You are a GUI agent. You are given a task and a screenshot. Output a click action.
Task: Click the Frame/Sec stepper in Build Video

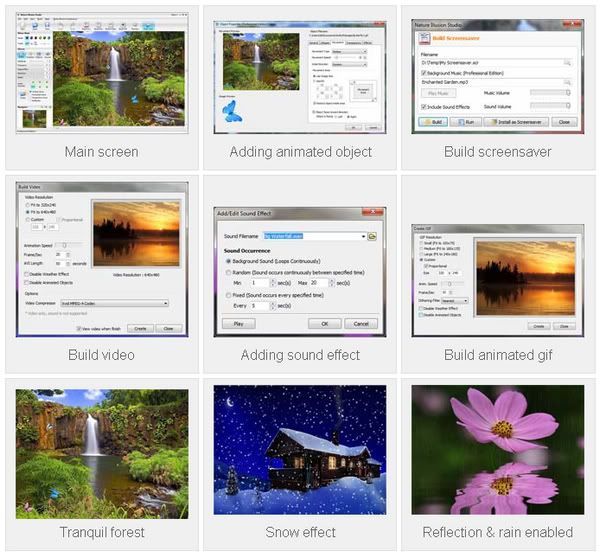68,255
